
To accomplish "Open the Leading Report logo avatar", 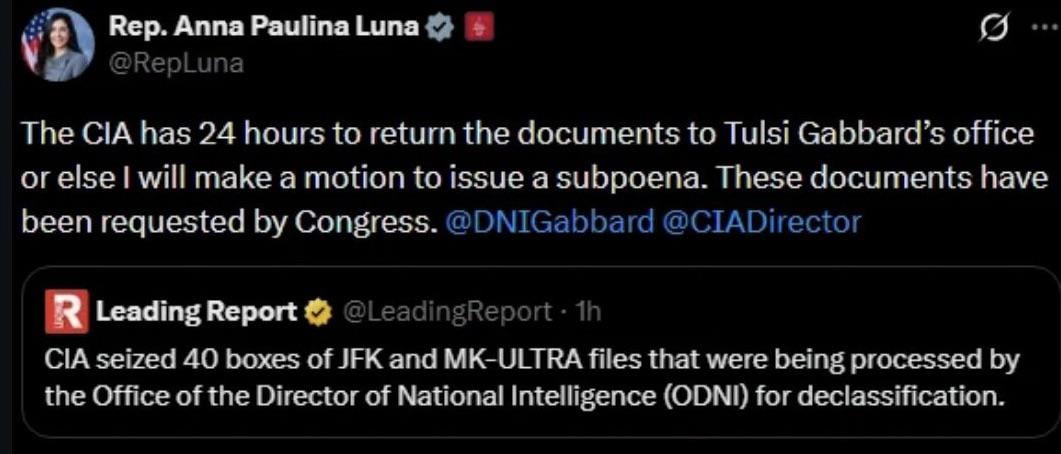I will (x=66, y=311).
